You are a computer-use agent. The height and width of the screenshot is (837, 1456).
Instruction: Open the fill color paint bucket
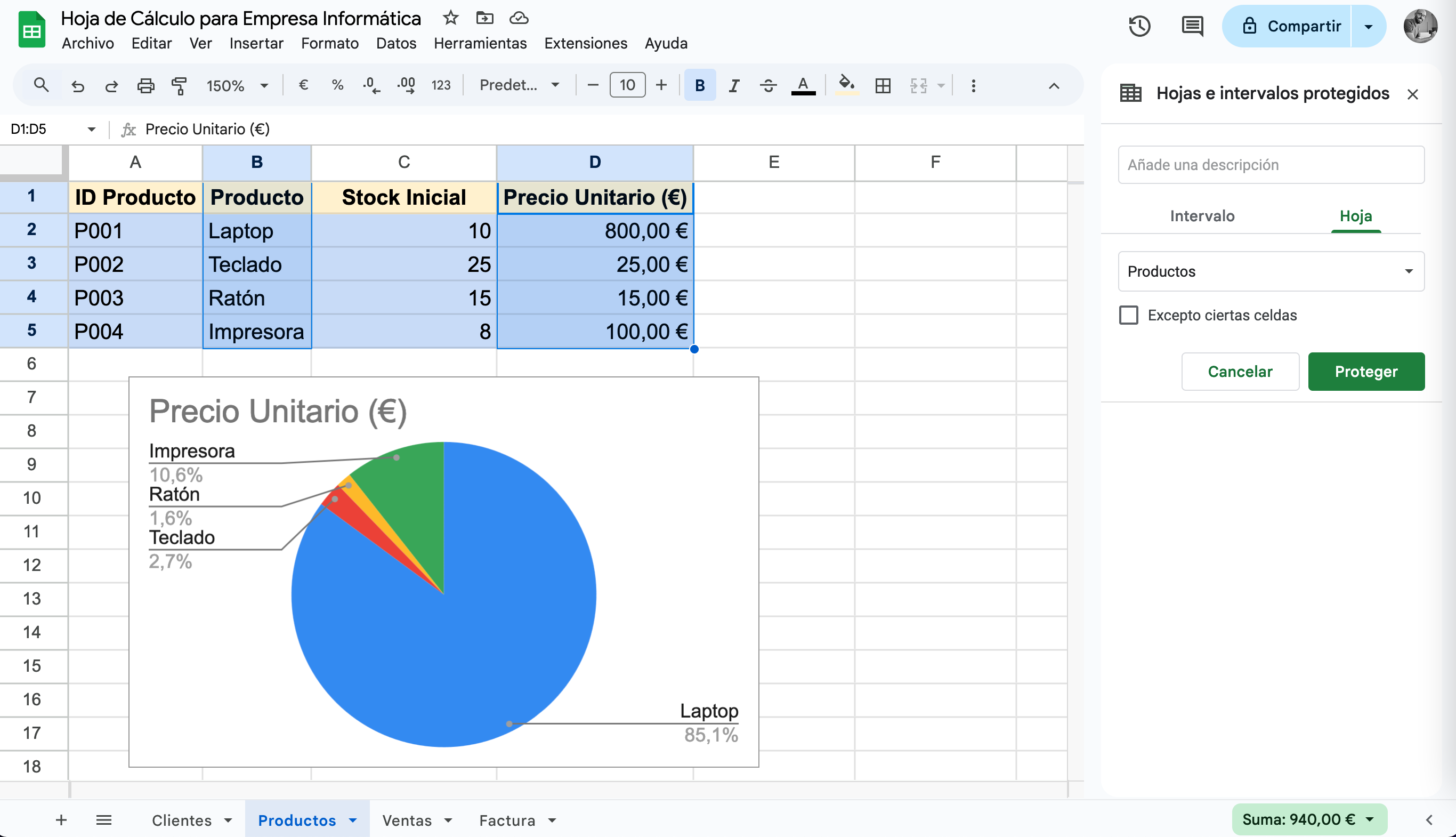[846, 86]
